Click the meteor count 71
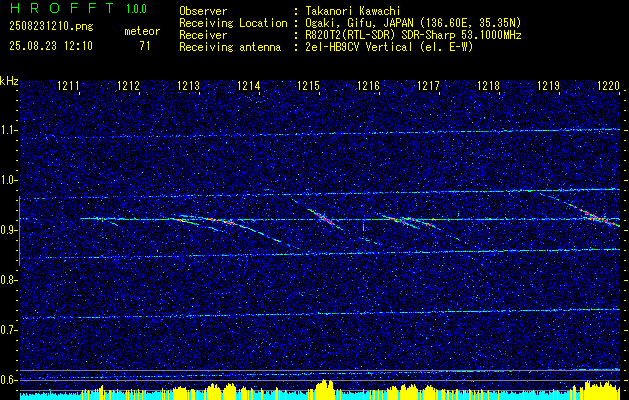 145,46
